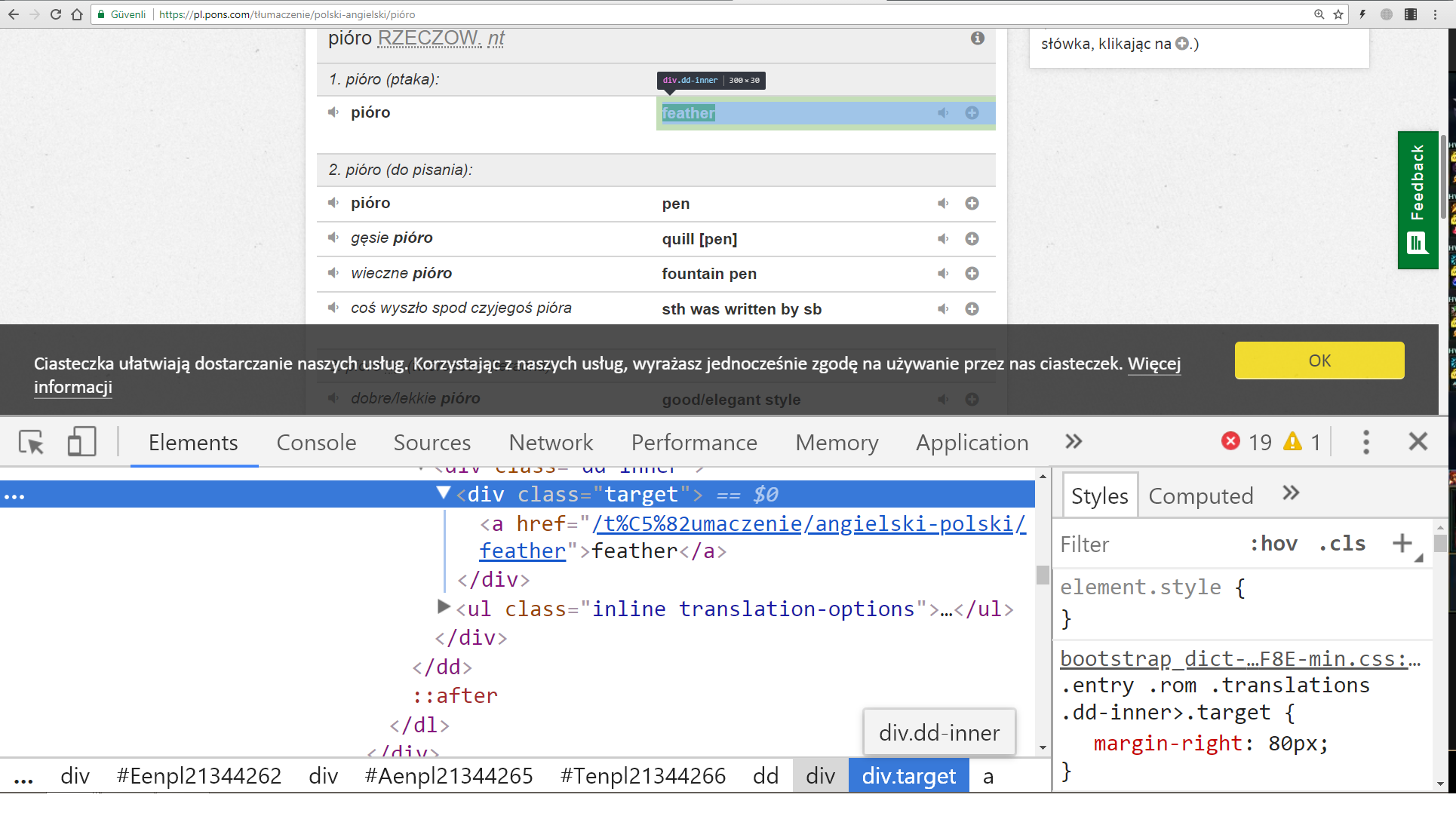Select the Styles tab
The image size is (1456, 813).
click(x=1100, y=496)
